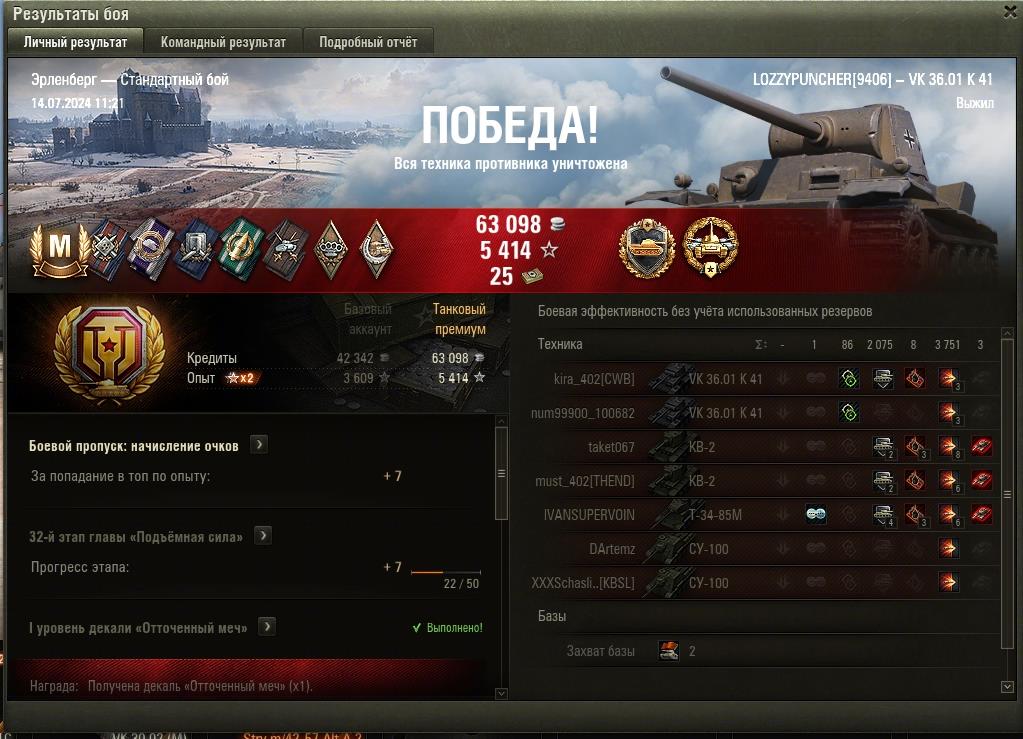
Task: Click the brass knuckles diamond medal
Action: [x=331, y=249]
